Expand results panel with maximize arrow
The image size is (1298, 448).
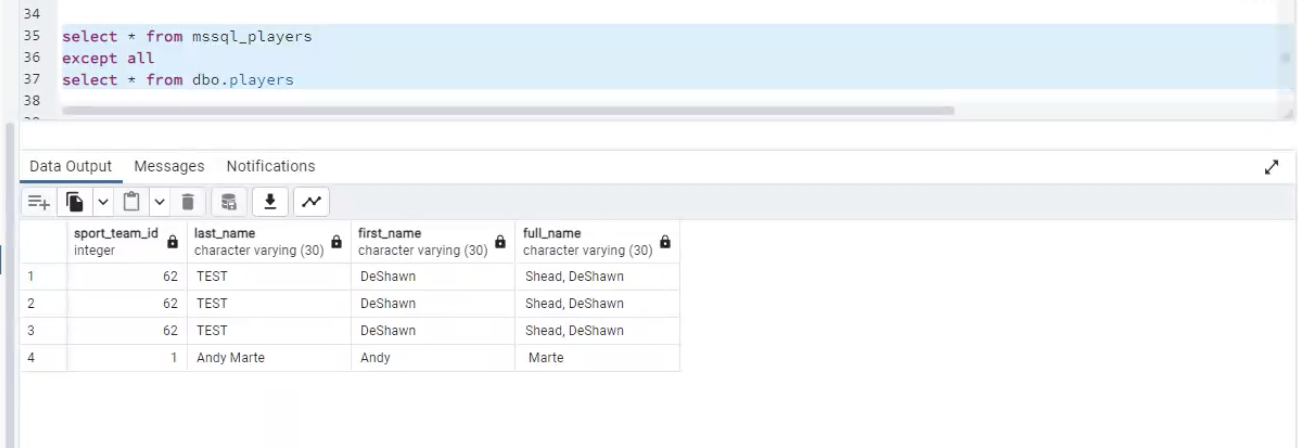point(1272,168)
